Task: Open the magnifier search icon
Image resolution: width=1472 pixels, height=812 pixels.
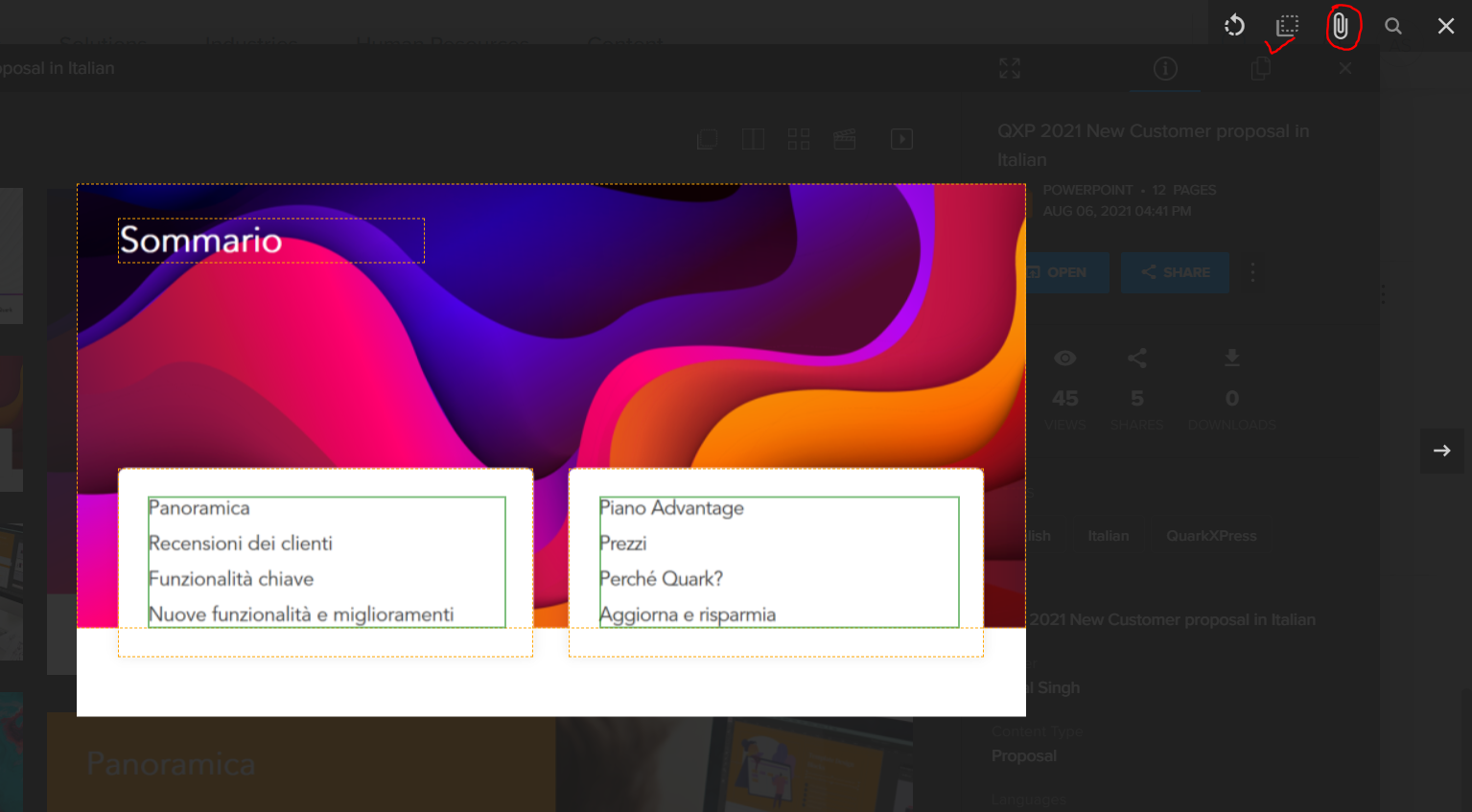Action: pyautogui.click(x=1393, y=26)
